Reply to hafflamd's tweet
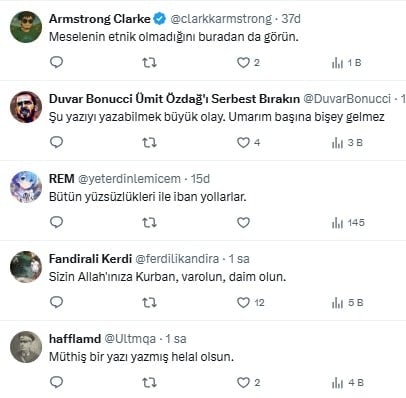406x398 pixels. coord(56,382)
